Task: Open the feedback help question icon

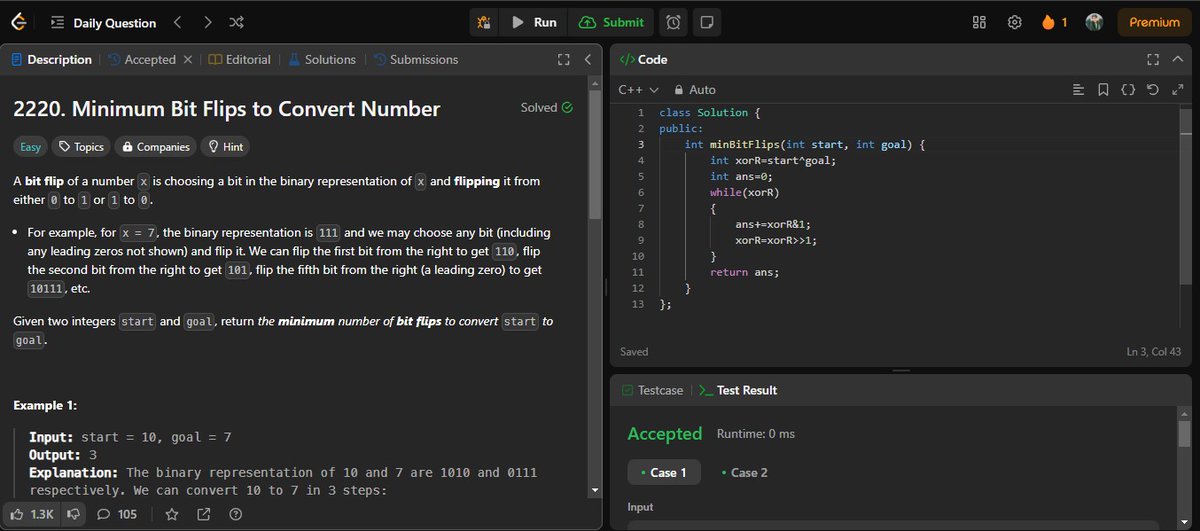Action: (x=236, y=514)
